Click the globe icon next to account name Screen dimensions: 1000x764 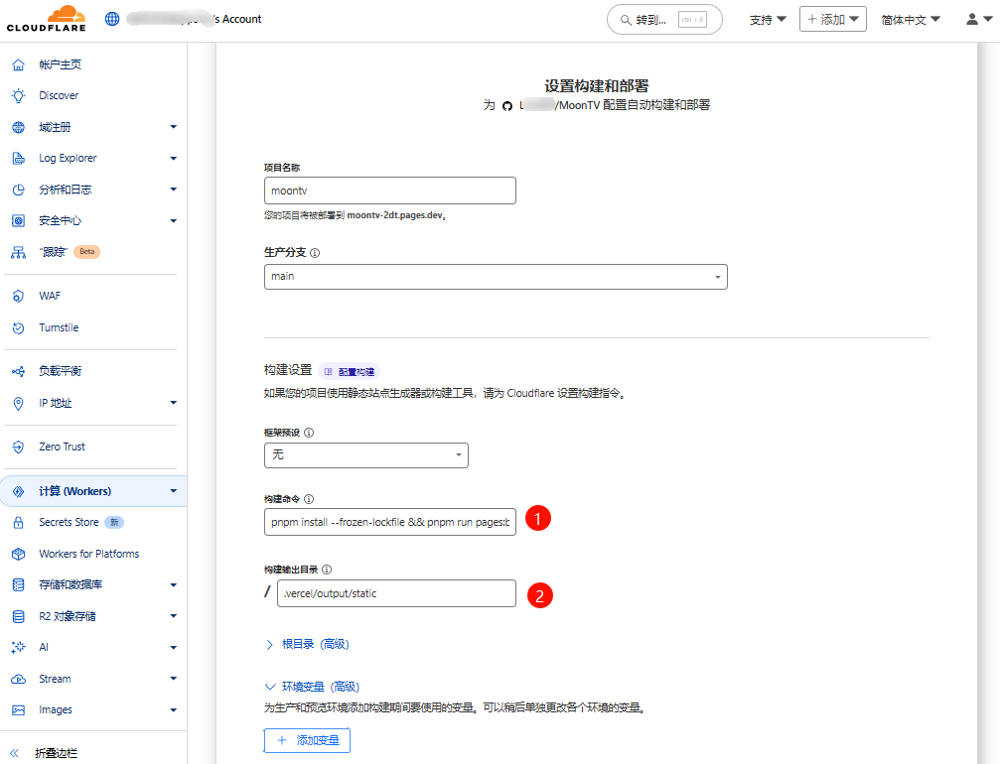[x=112, y=19]
